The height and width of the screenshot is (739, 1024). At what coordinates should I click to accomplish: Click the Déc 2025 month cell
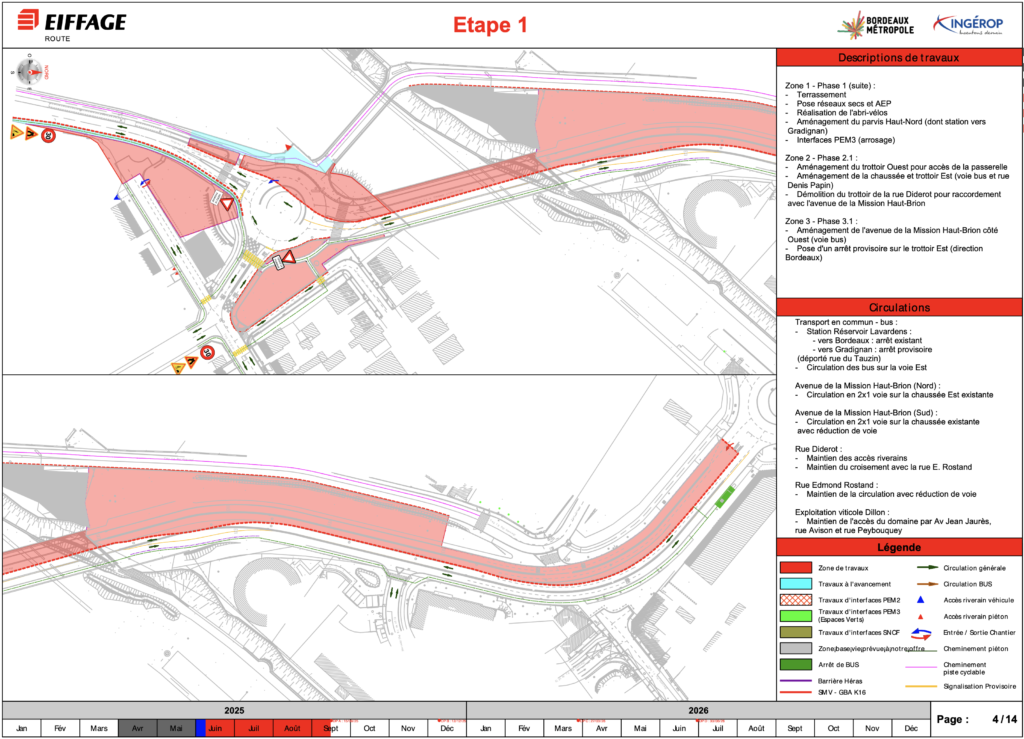447,728
